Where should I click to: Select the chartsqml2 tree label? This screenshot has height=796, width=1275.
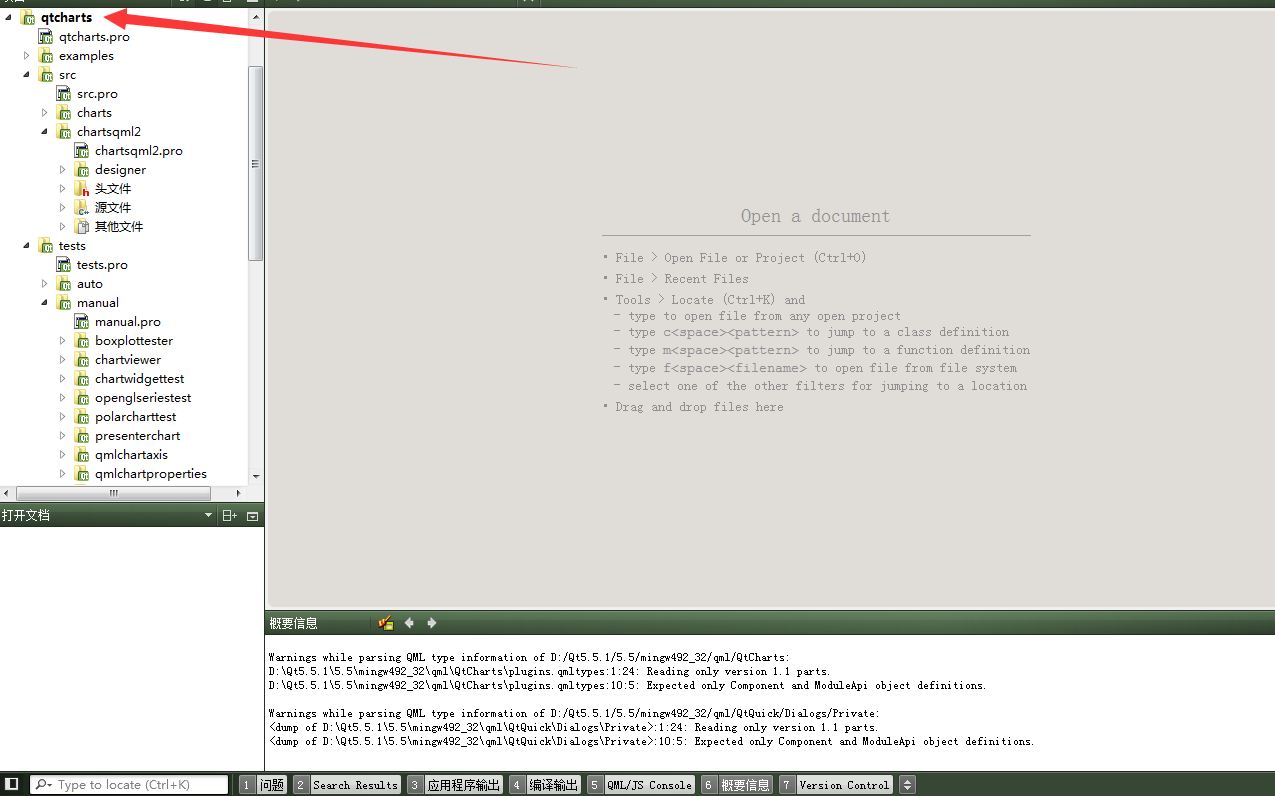coord(109,132)
